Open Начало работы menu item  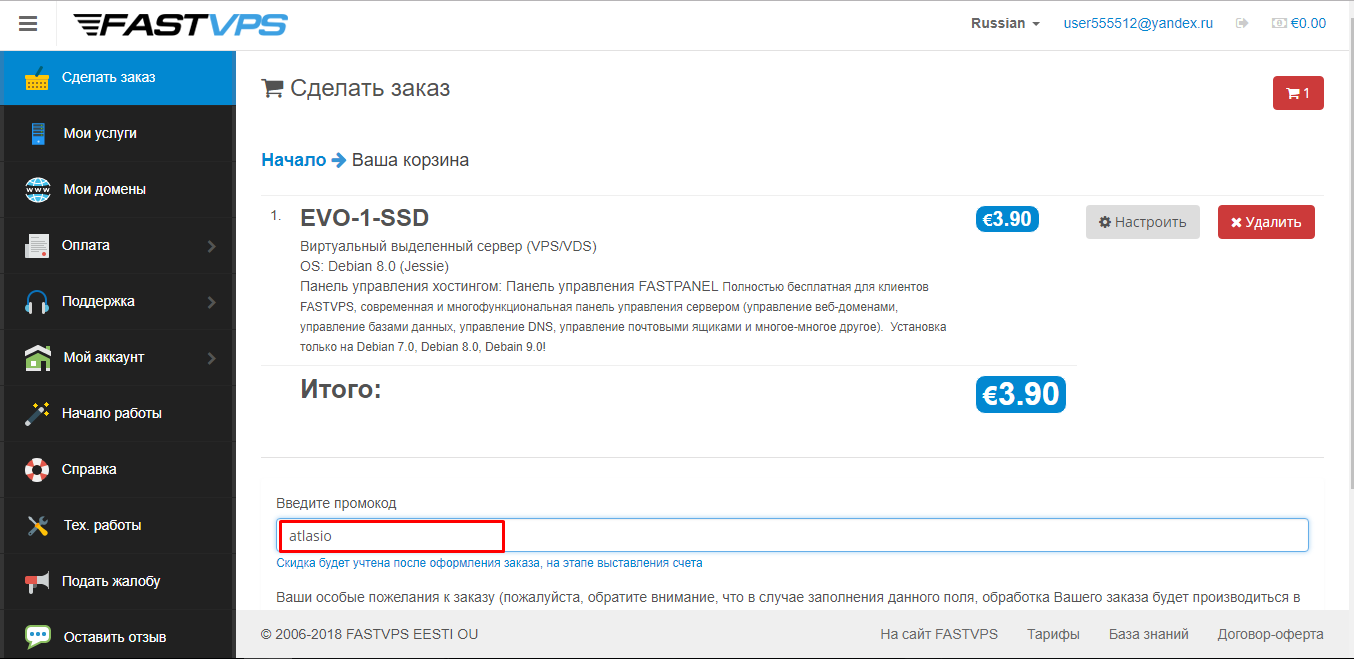click(111, 413)
